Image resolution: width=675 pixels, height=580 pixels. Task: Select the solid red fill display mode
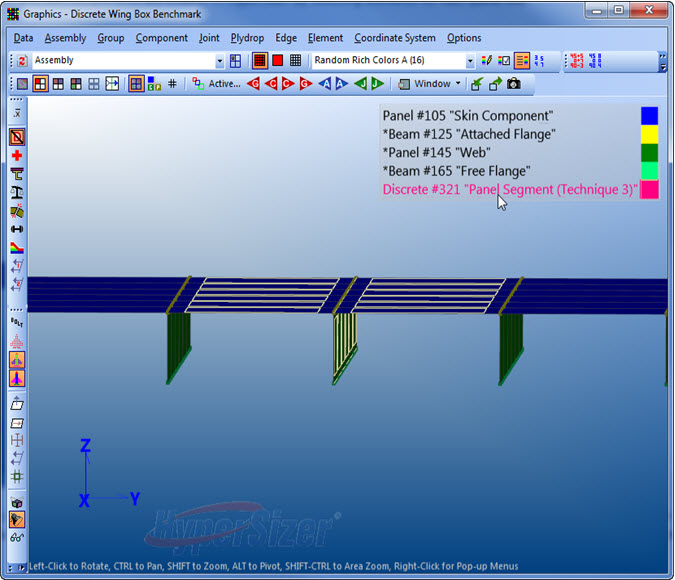coord(278,60)
